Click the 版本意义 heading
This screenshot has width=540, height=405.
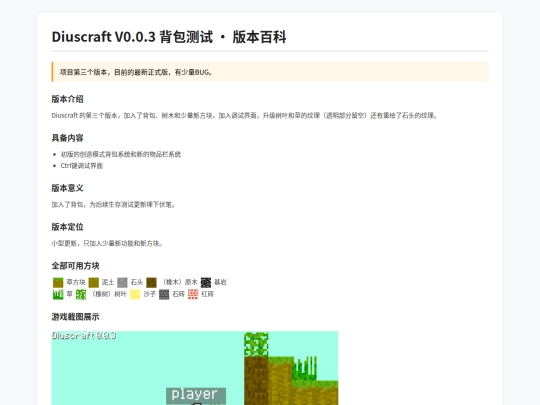68,188
